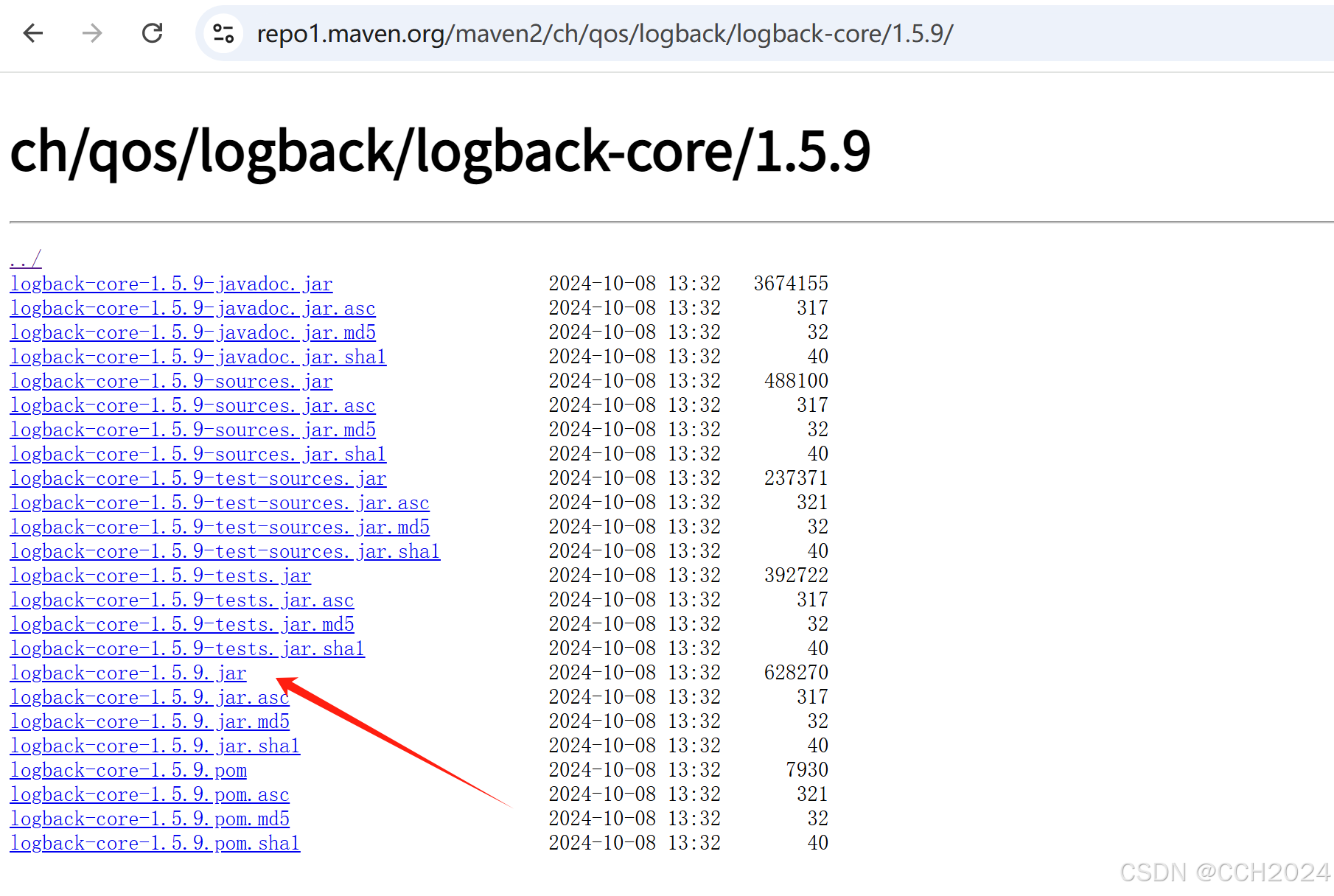Open logback-core-1.5.9-tests.jar.asc link
The height and width of the screenshot is (896, 1334).
(181, 600)
